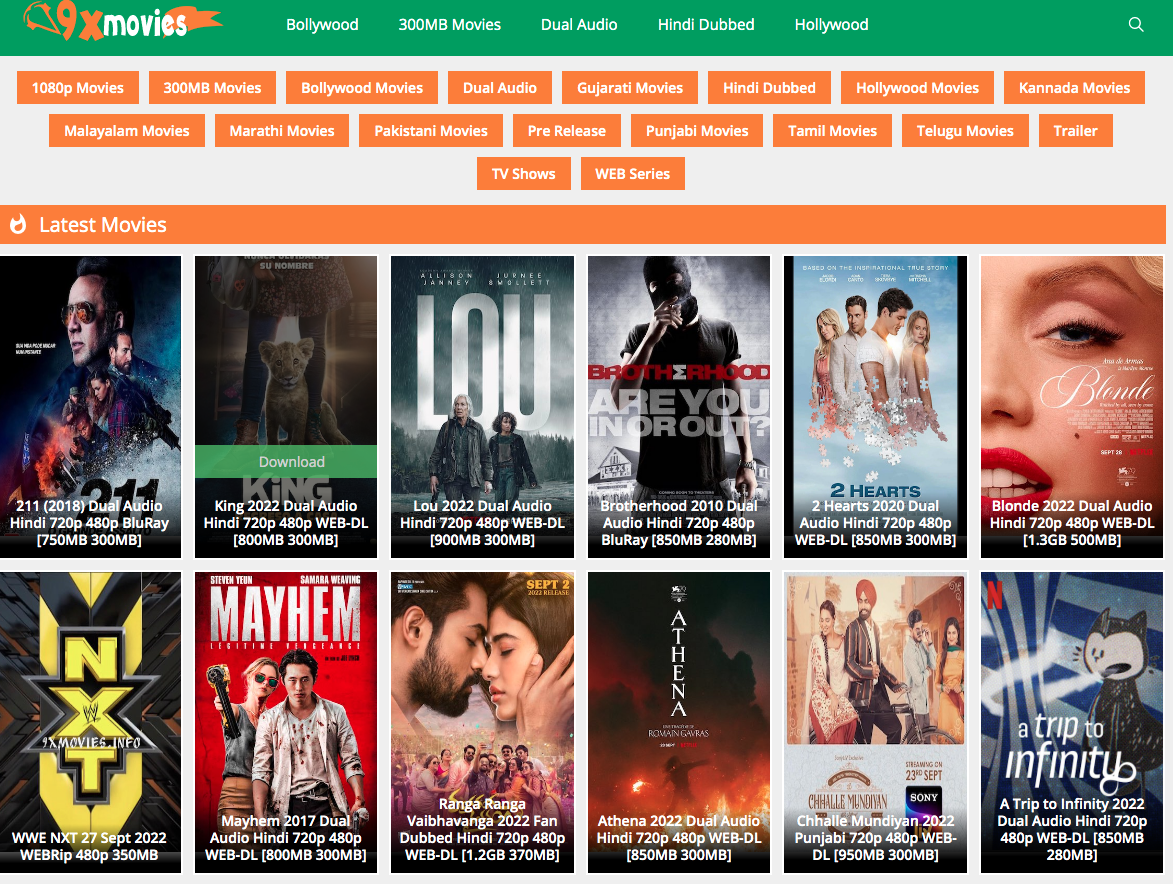Open the Marathi Movies category
1173x884 pixels.
[x=282, y=131]
